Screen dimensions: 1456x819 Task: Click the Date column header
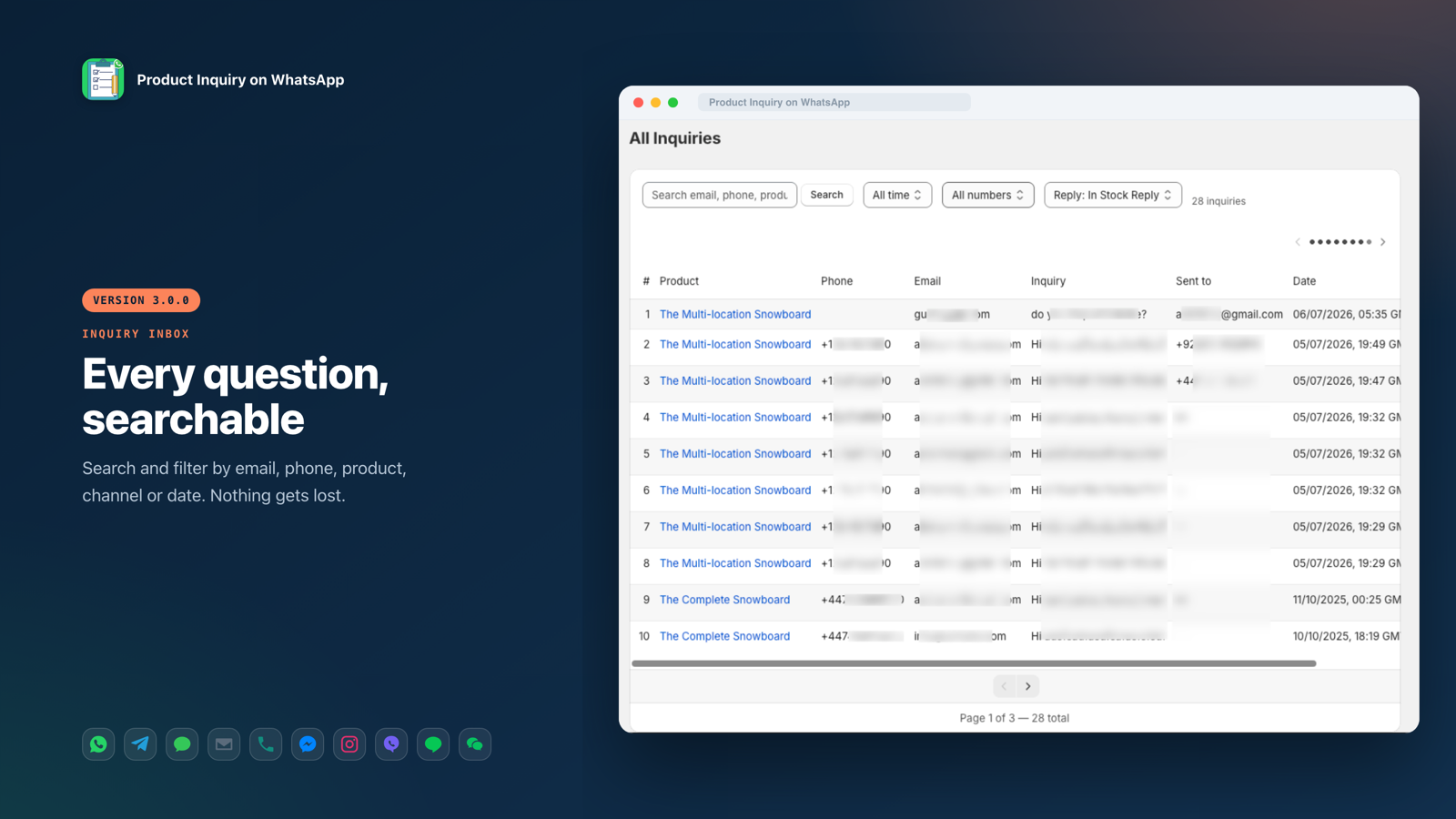[1304, 281]
